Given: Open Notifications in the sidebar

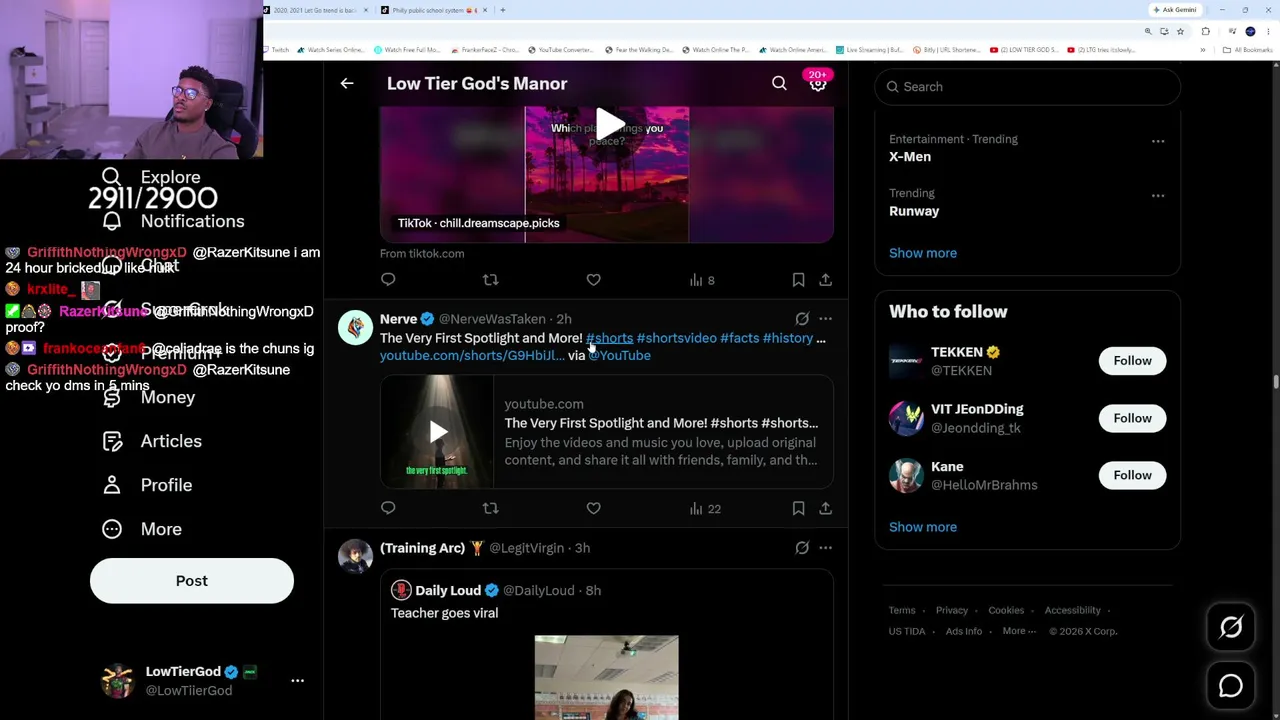Looking at the screenshot, I should [173, 221].
